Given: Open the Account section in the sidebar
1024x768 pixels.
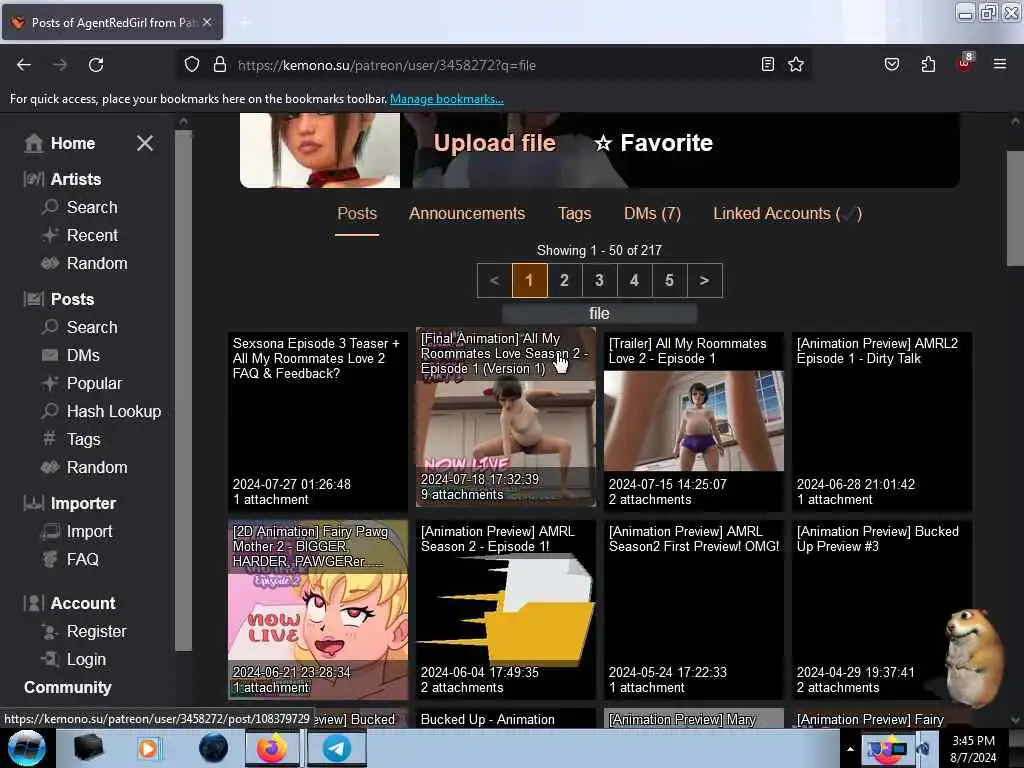Looking at the screenshot, I should (x=70, y=603).
